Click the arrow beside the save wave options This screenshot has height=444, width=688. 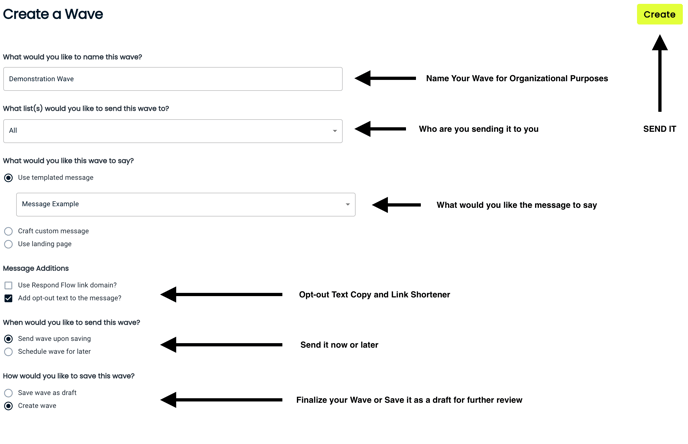coord(221,400)
